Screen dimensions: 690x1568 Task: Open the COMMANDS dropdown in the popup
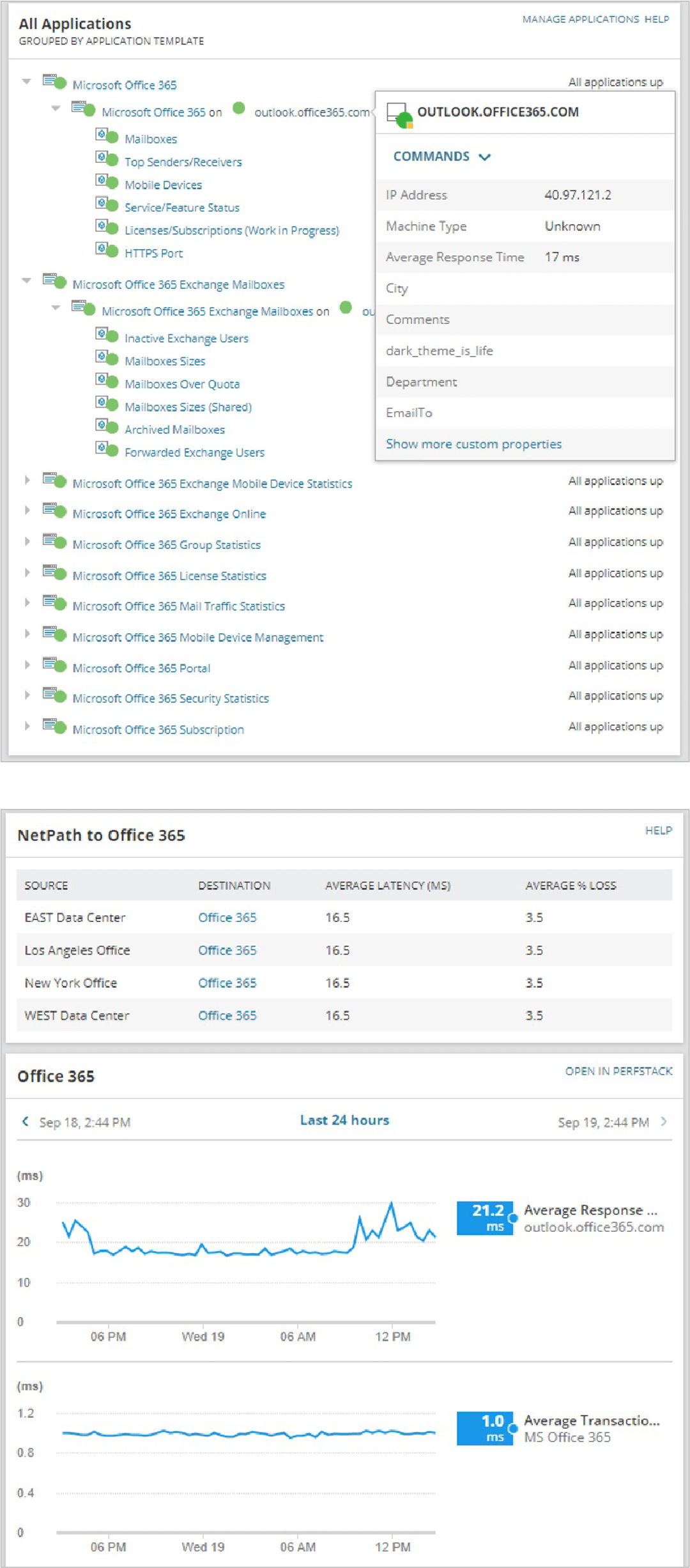click(442, 157)
